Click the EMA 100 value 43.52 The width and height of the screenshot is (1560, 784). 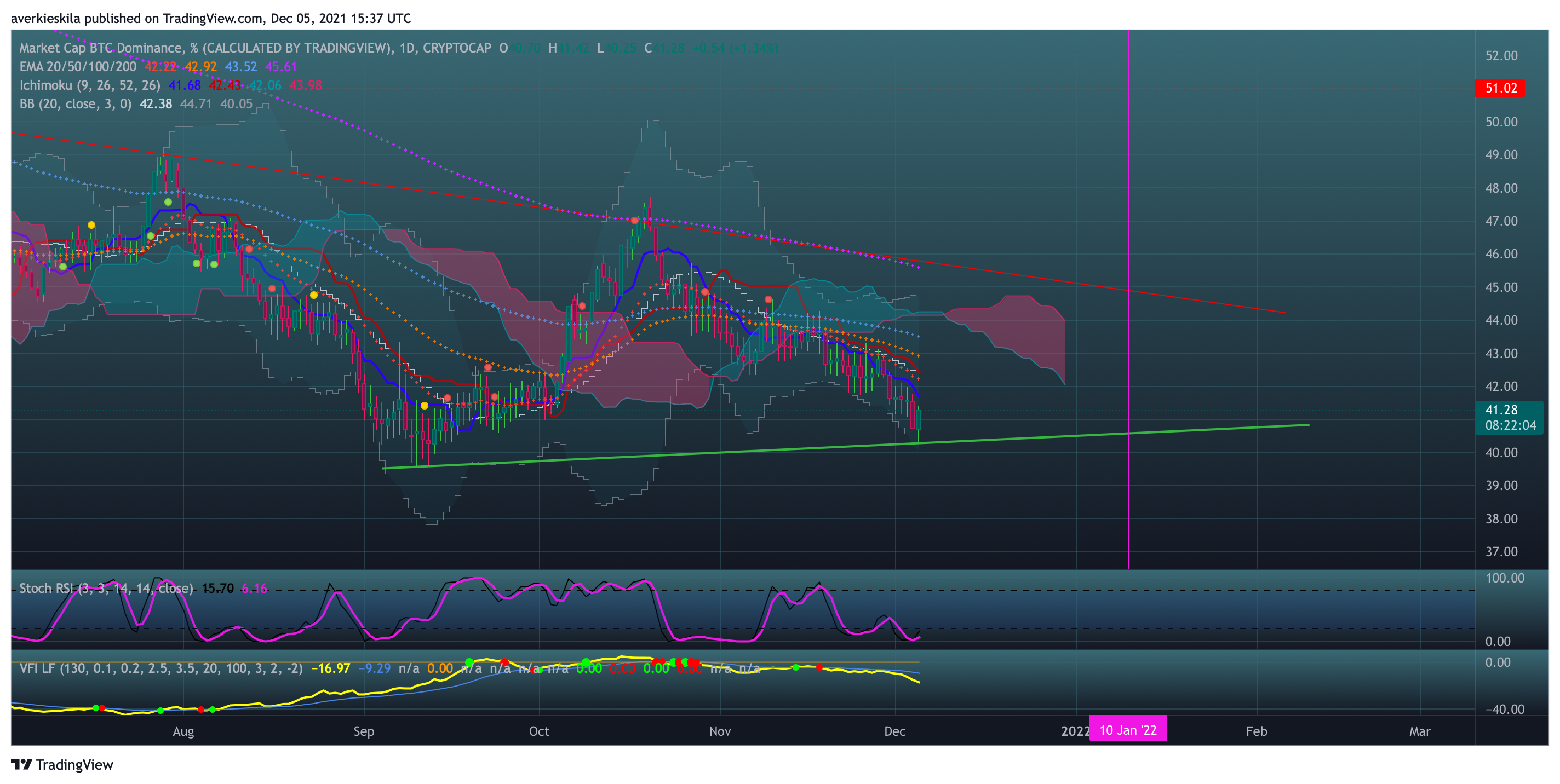point(241,67)
